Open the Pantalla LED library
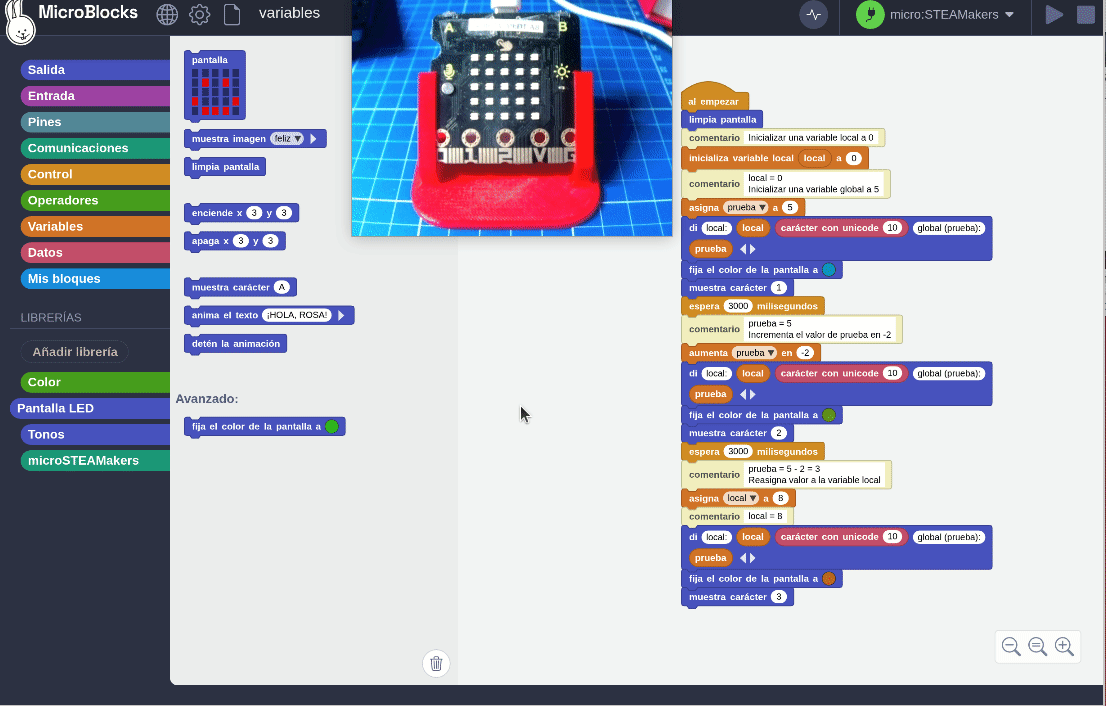This screenshot has height=706, width=1106. click(x=90, y=408)
